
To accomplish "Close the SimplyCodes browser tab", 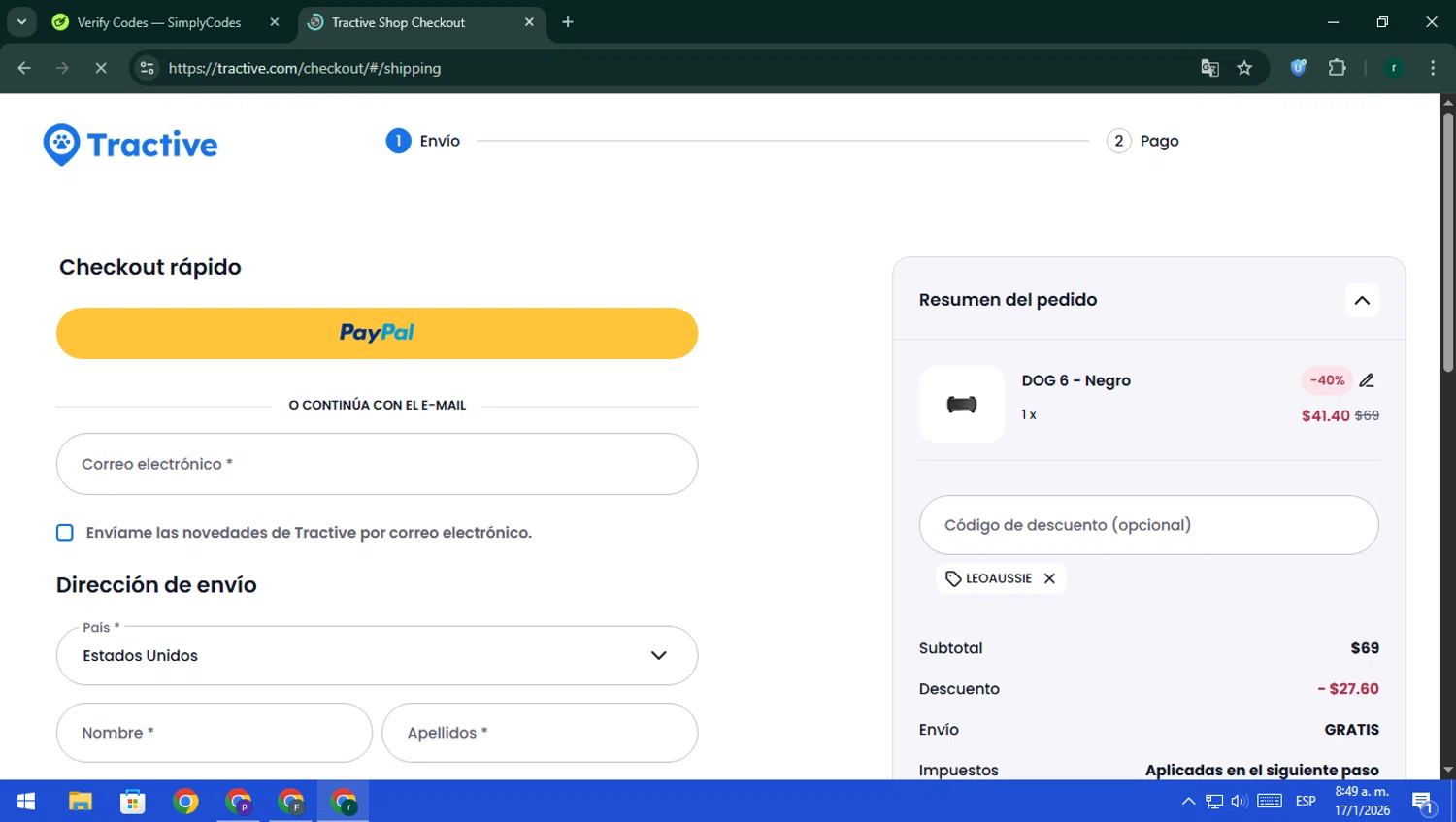I will (275, 22).
